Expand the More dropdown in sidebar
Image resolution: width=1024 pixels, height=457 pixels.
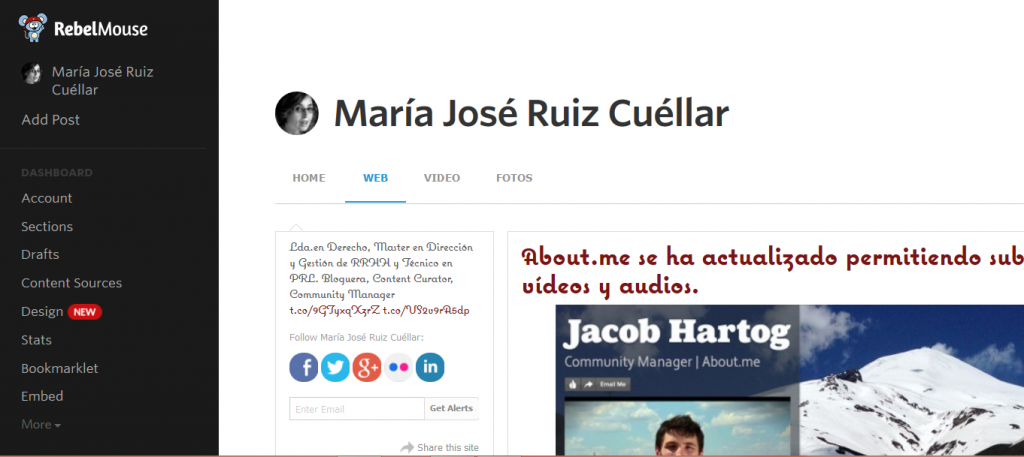41,424
